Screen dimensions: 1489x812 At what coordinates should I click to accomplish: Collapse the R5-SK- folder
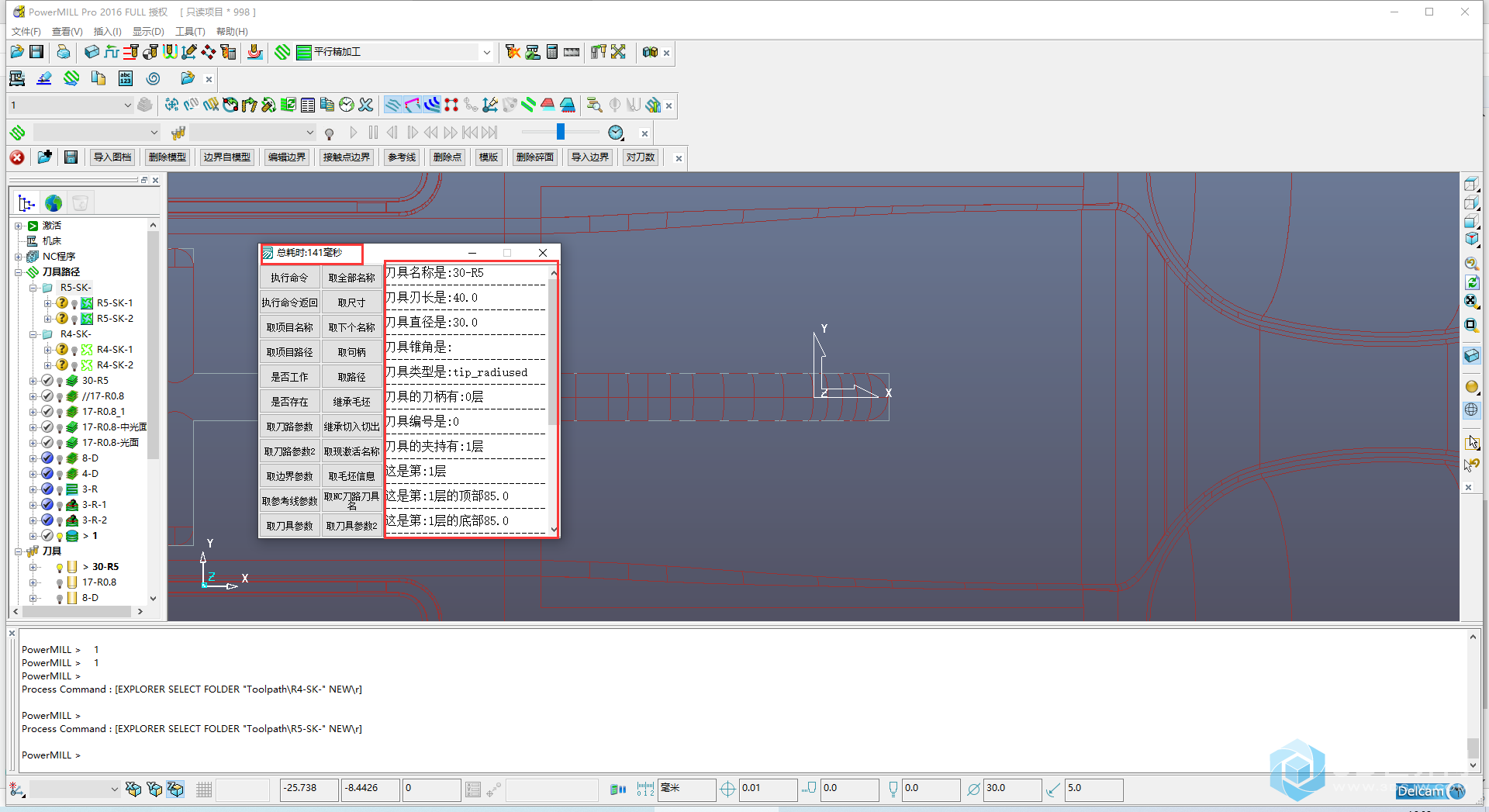pos(33,288)
